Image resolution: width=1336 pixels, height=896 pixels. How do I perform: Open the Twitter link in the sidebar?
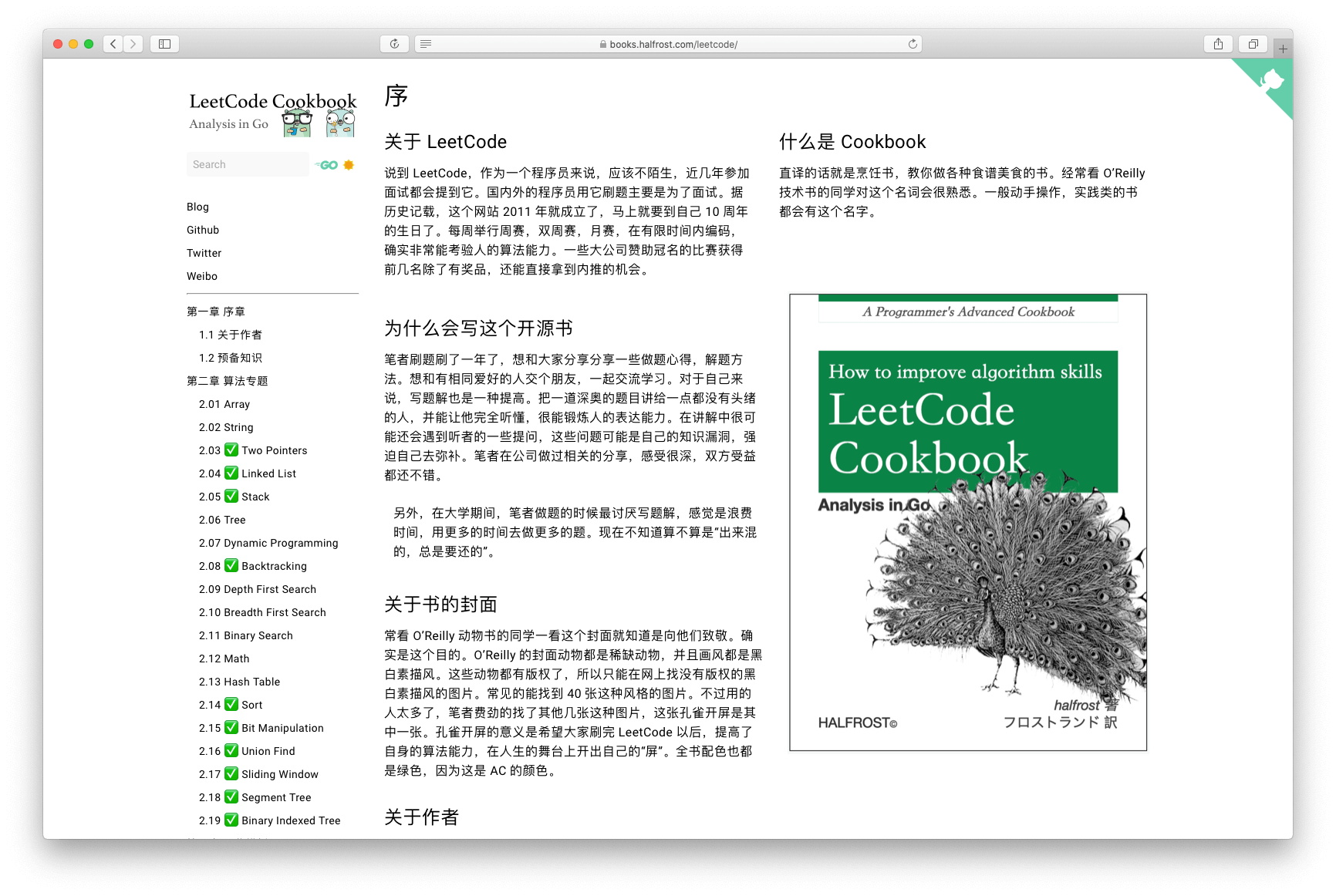(204, 253)
